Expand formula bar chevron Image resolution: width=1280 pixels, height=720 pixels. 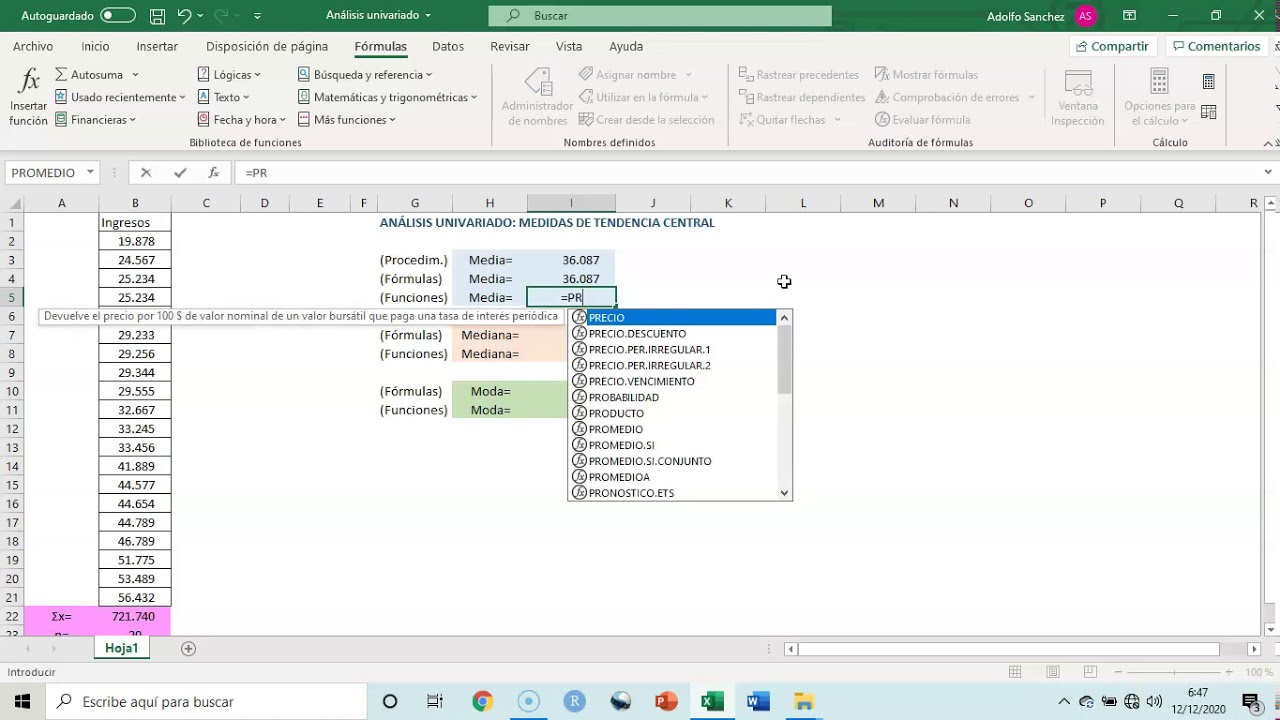pos(1268,173)
